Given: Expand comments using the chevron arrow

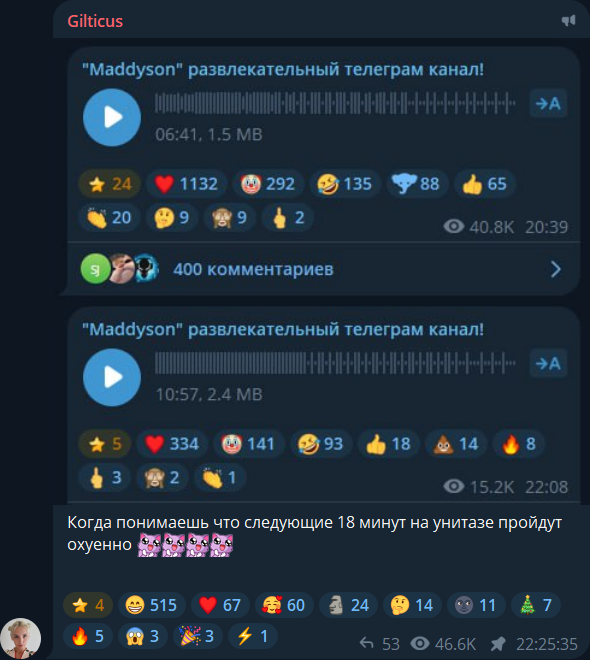Looking at the screenshot, I should coord(556,269).
